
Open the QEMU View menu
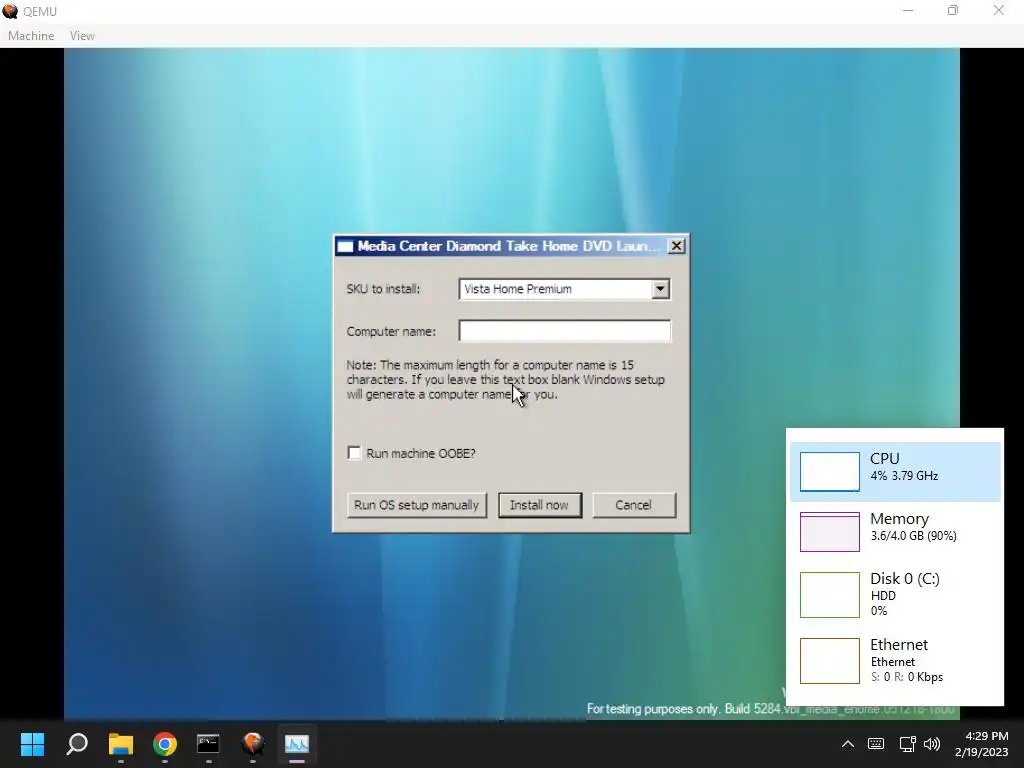coord(82,36)
